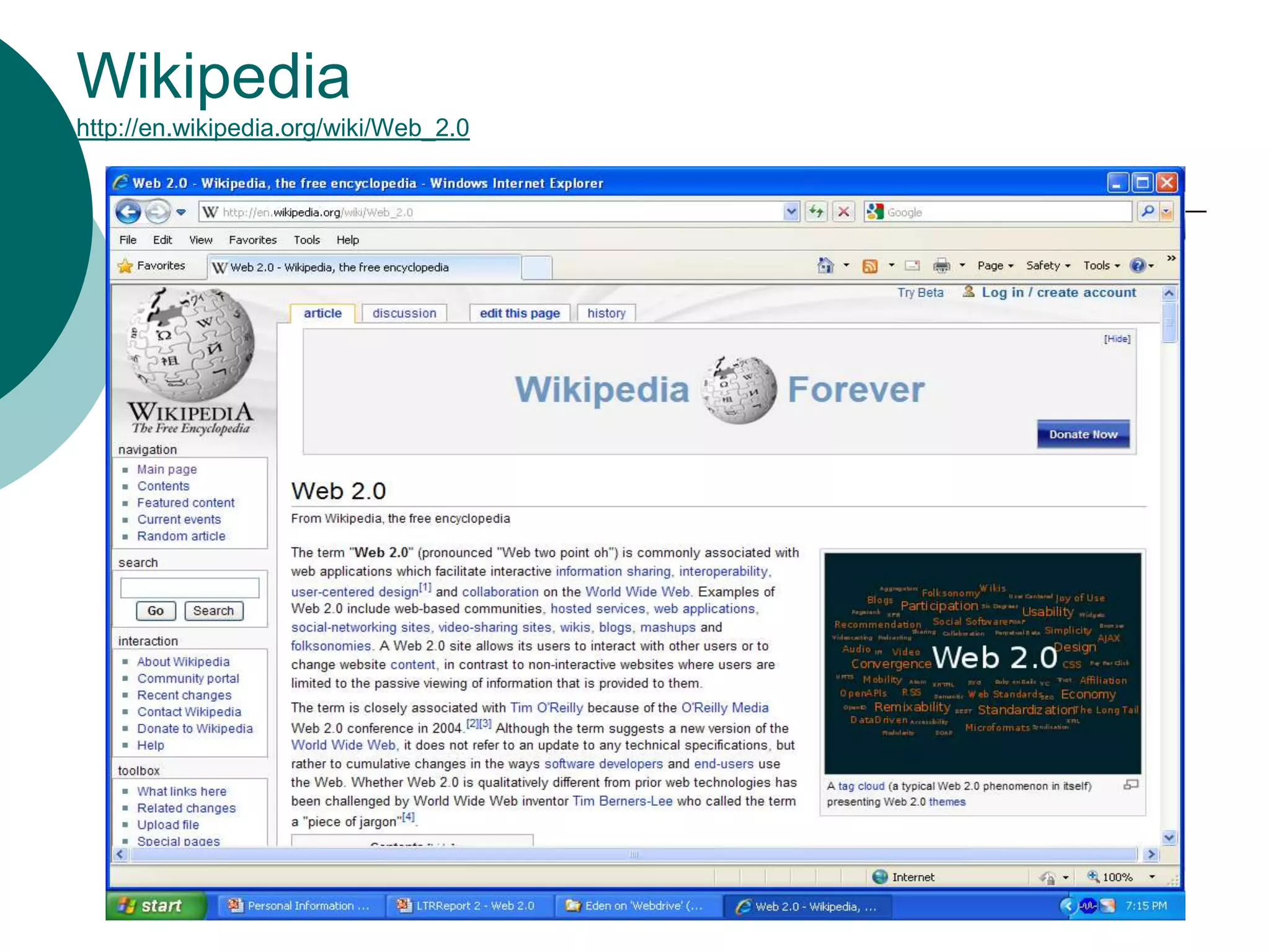This screenshot has width=1270, height=952.
Task: Hide the Wikipedia Forever banner
Action: tap(1117, 339)
